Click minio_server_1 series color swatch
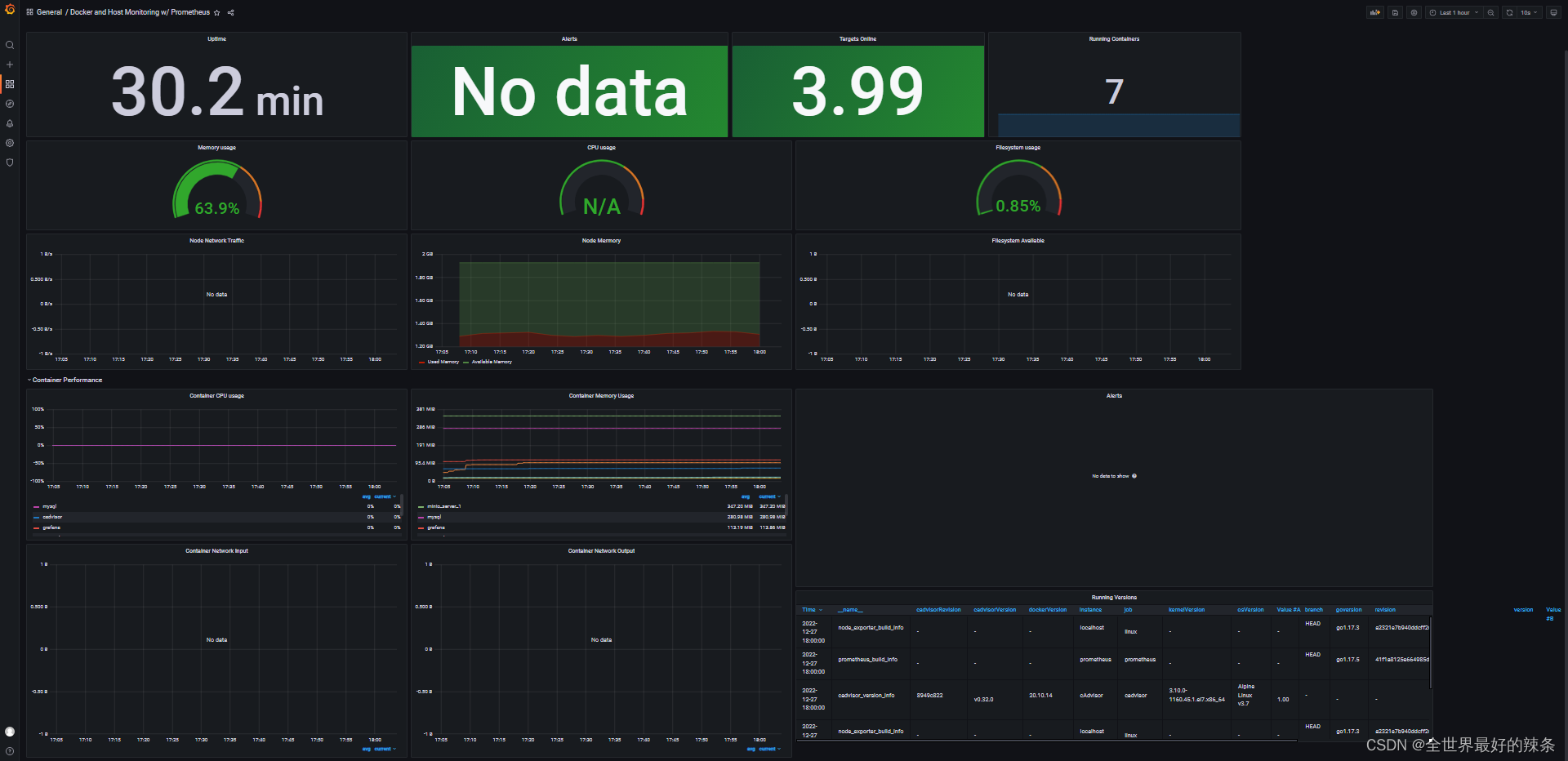This screenshot has width=1568, height=761. coord(421,506)
